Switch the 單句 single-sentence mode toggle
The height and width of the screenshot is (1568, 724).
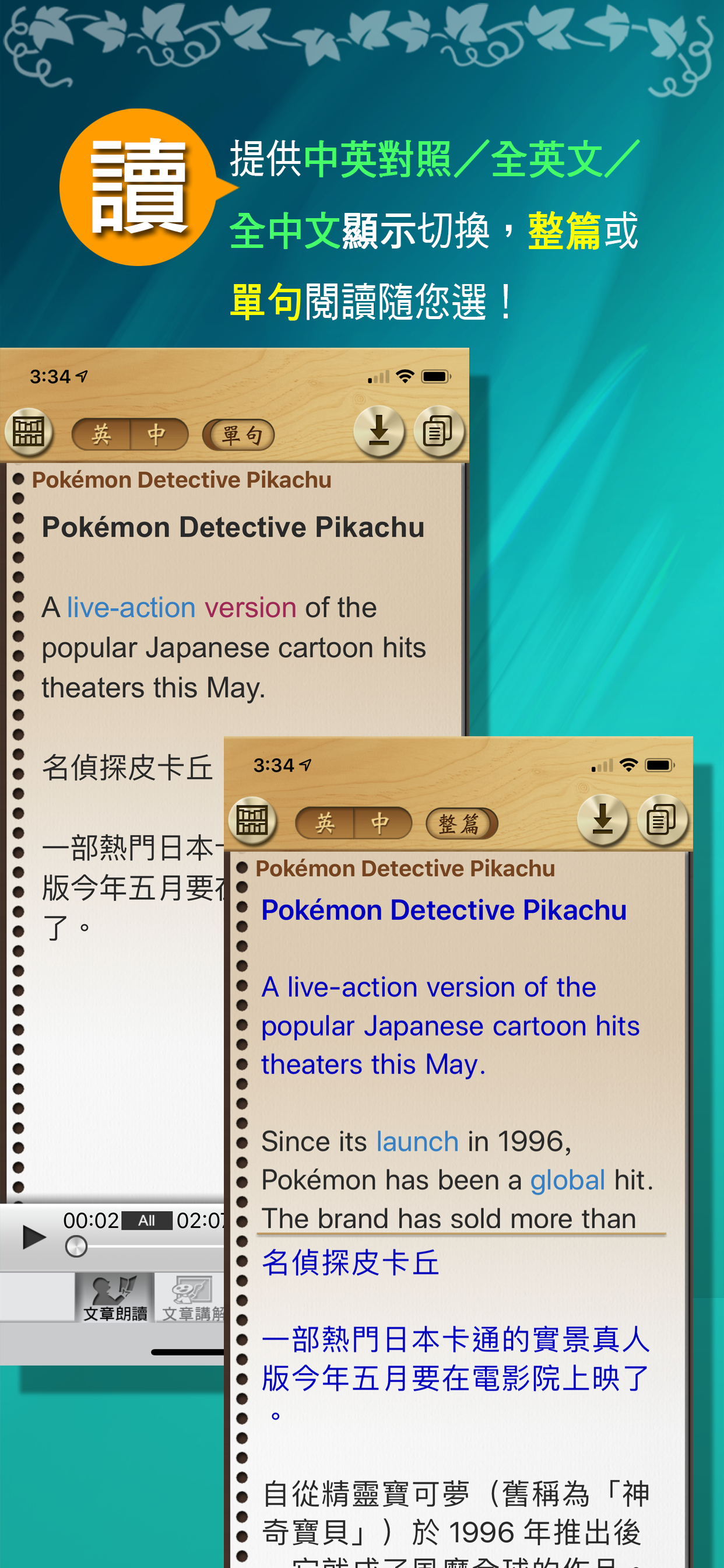click(x=238, y=435)
